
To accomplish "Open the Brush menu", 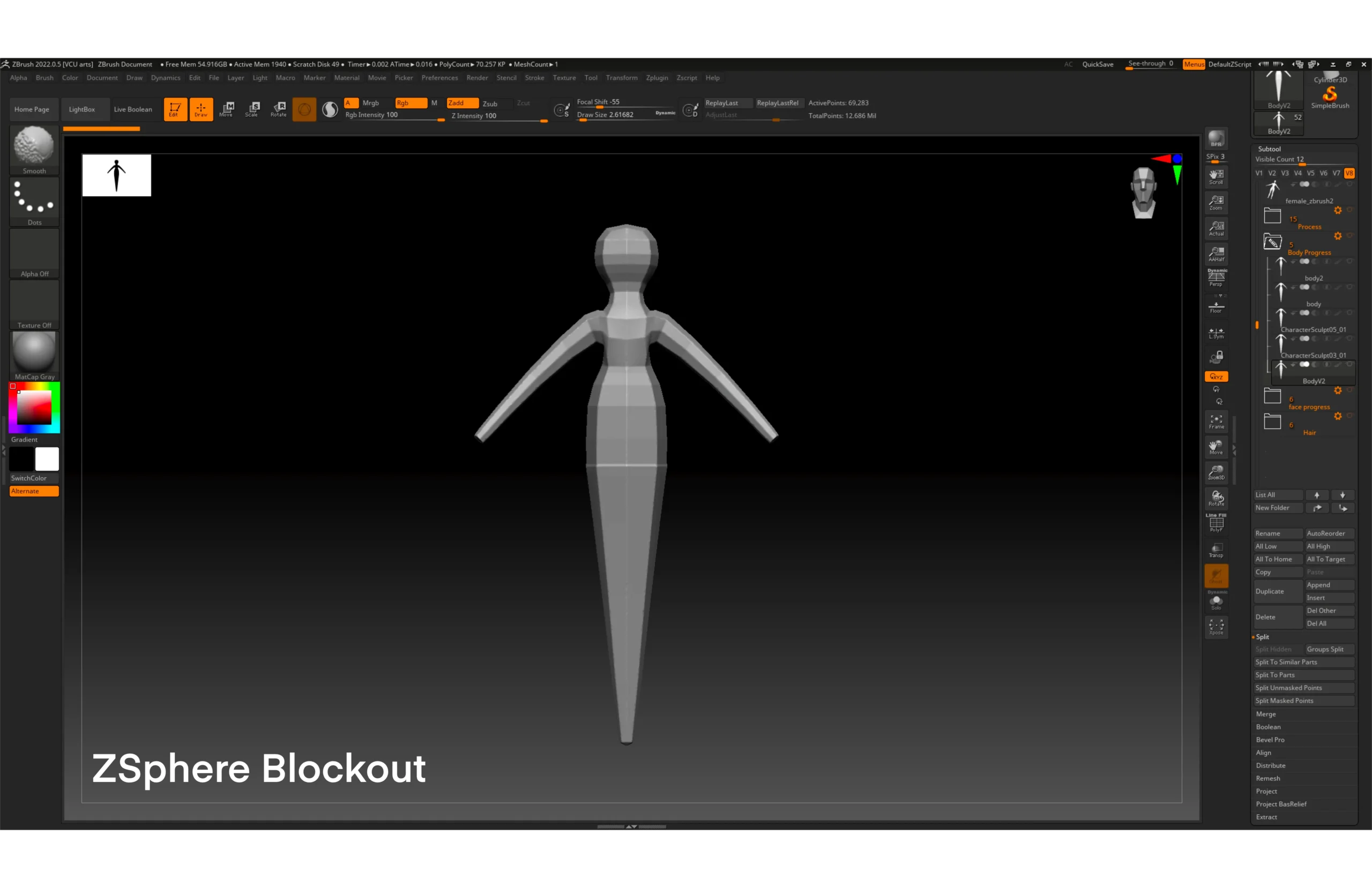I will [44, 78].
